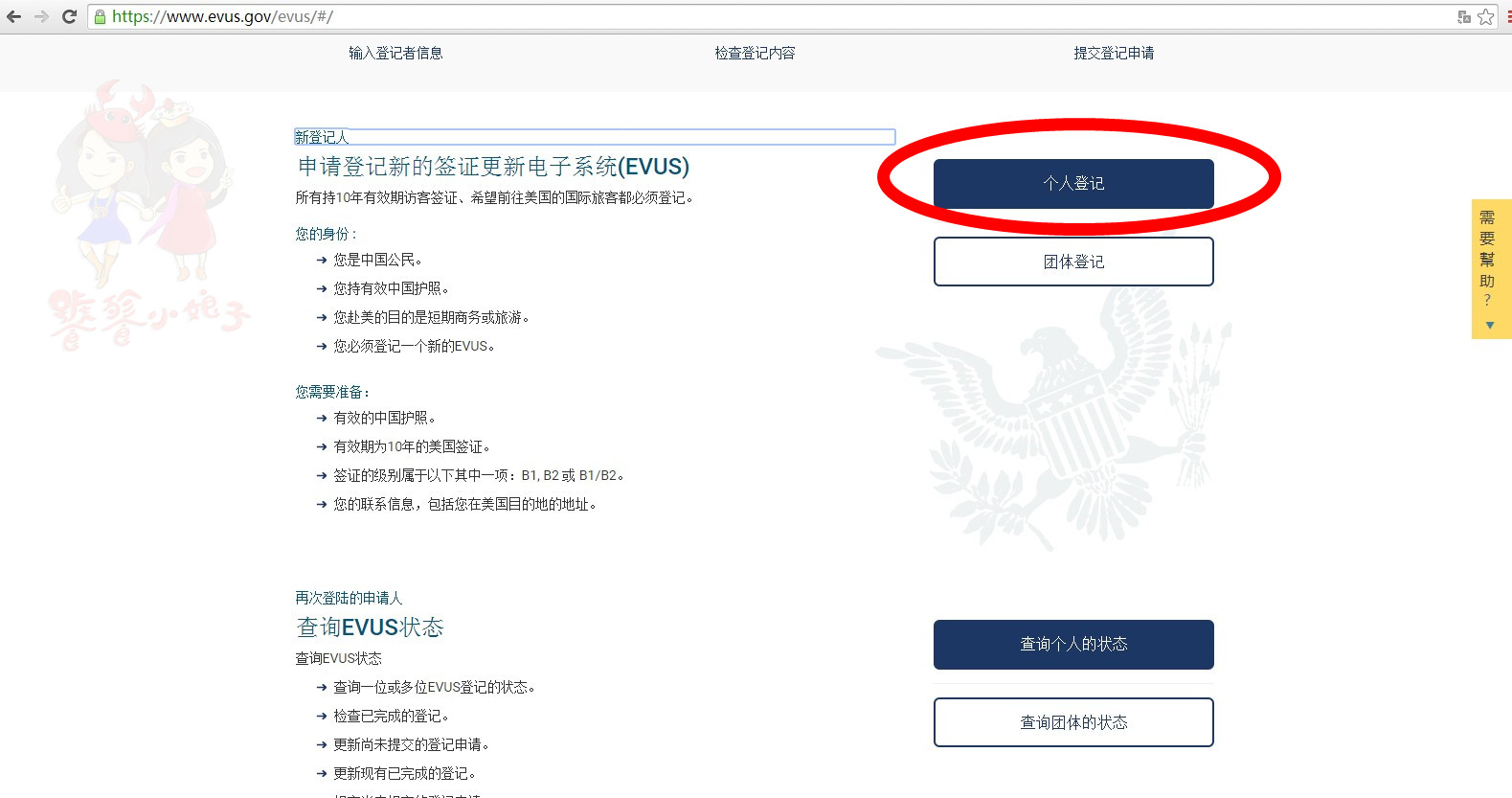Click the translate icon in the address bar

(x=1464, y=16)
